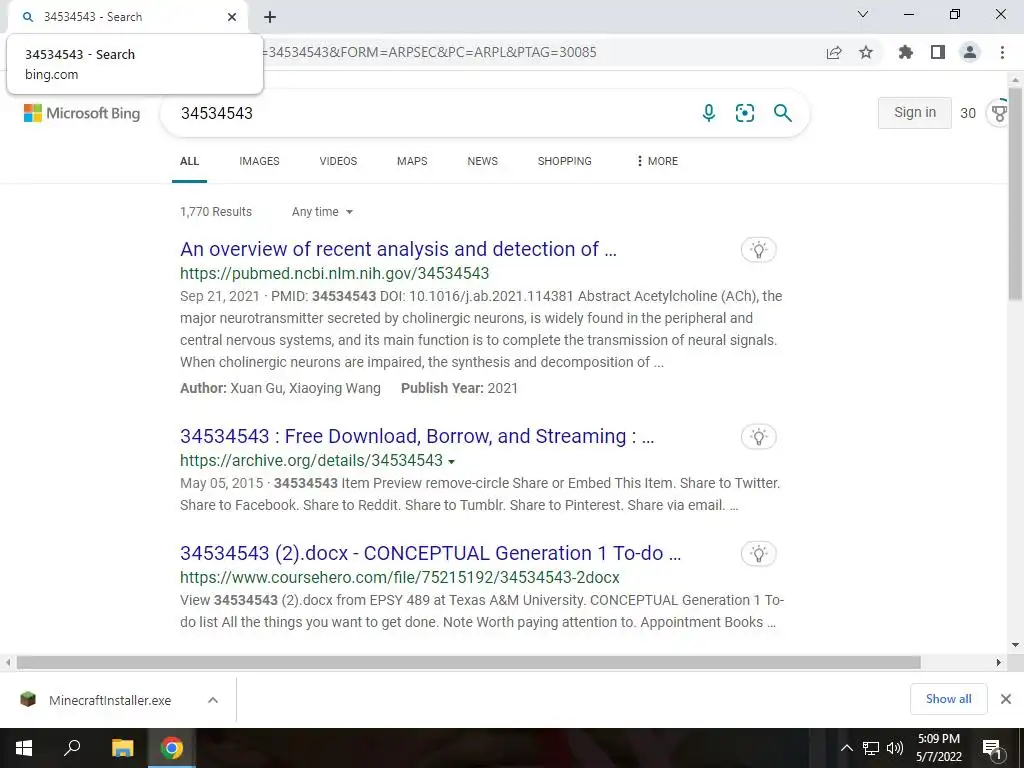Click the archive.org/details URL link

click(x=312, y=460)
